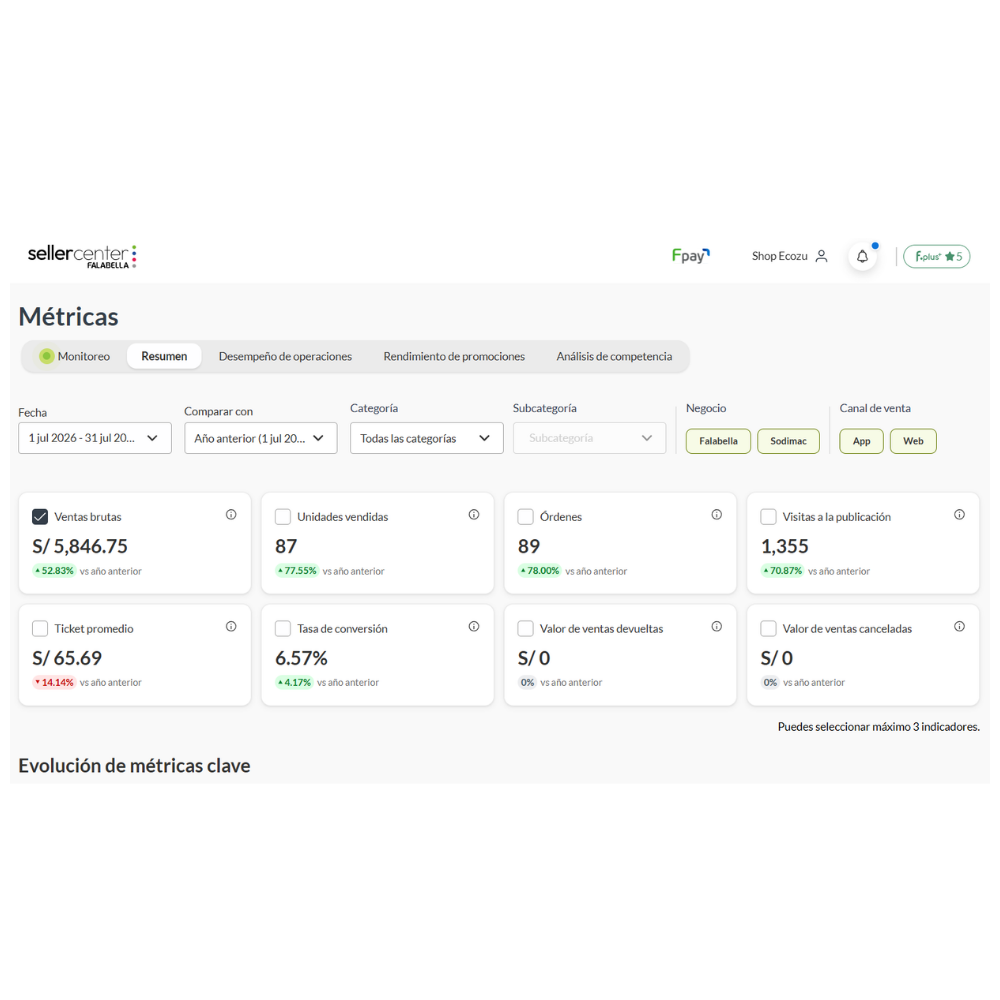The width and height of the screenshot is (1000, 1000).
Task: Check the Unidades vendidas checkbox
Action: tap(283, 517)
